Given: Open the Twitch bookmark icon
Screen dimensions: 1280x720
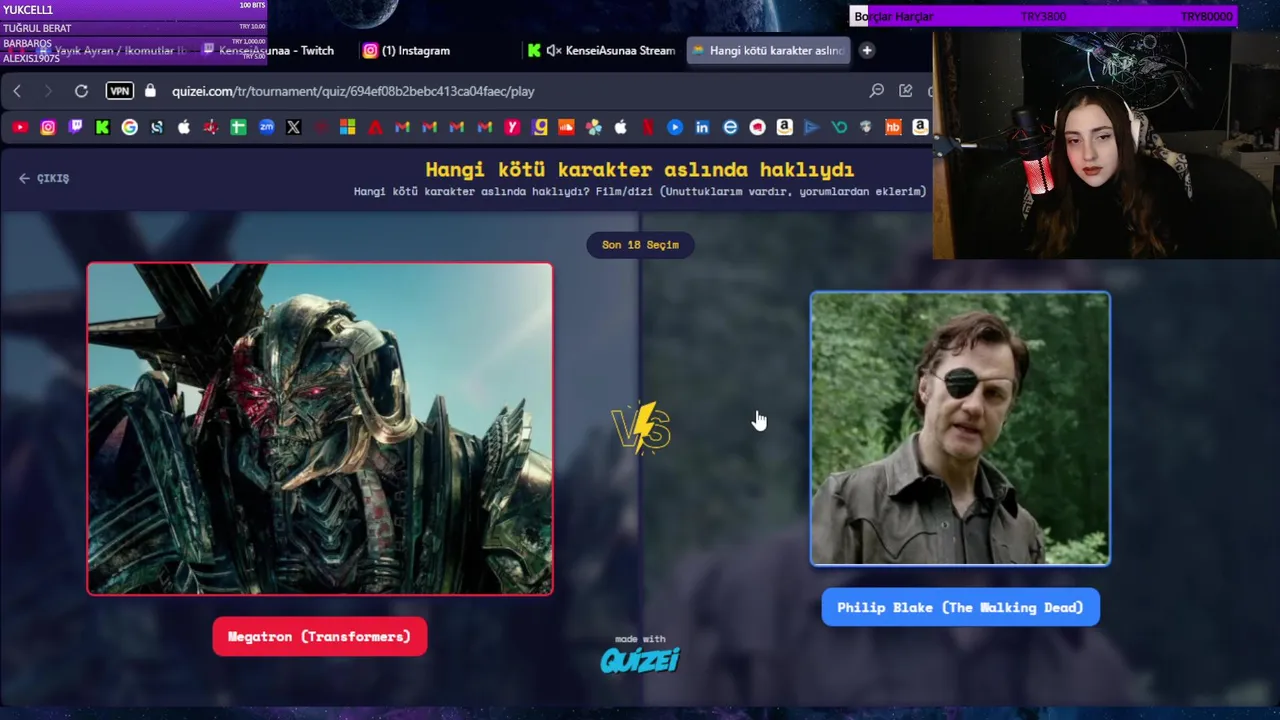Looking at the screenshot, I should 75,127.
